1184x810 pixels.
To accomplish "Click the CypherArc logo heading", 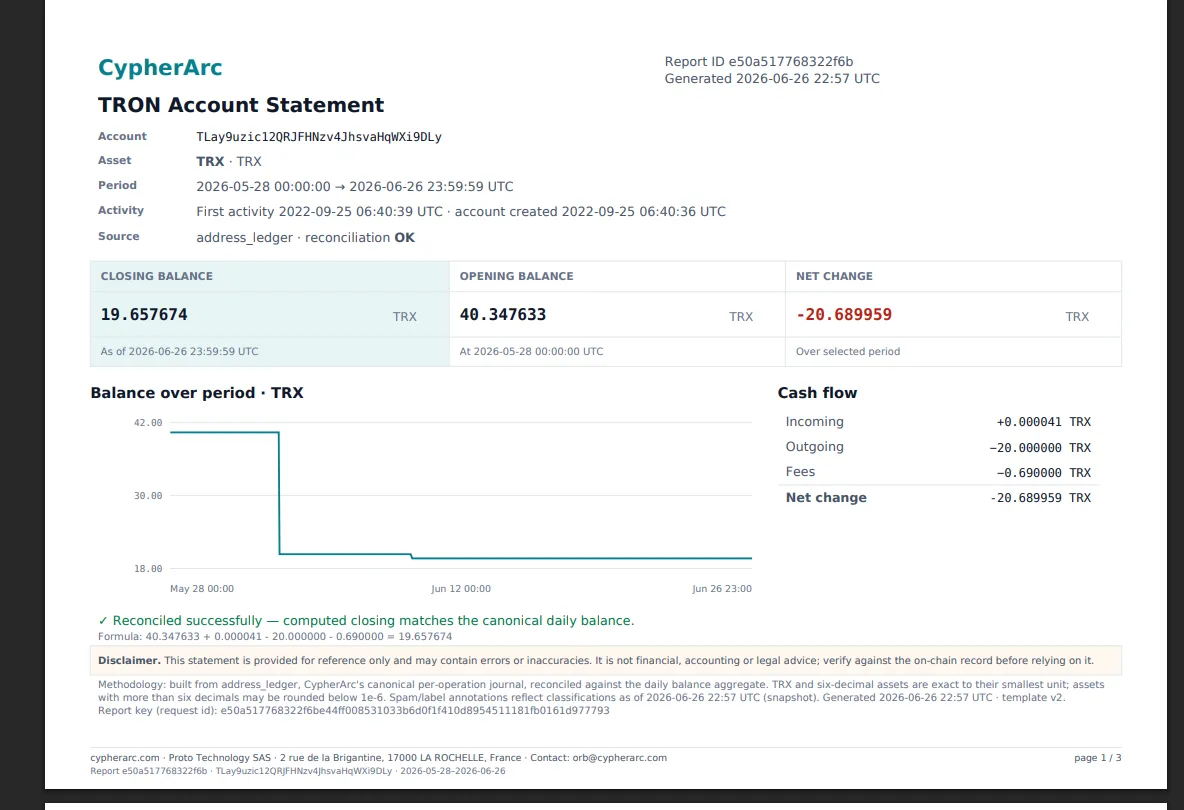I will pyautogui.click(x=160, y=67).
